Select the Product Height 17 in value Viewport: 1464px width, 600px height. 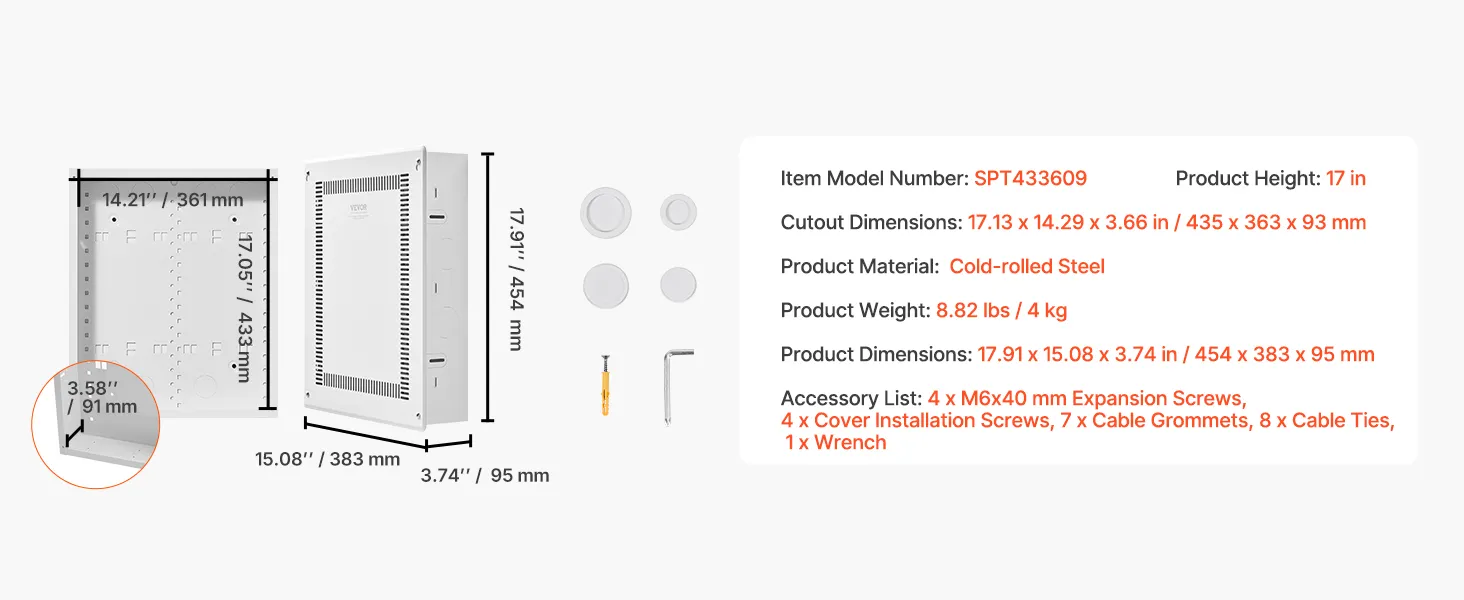pos(1345,178)
